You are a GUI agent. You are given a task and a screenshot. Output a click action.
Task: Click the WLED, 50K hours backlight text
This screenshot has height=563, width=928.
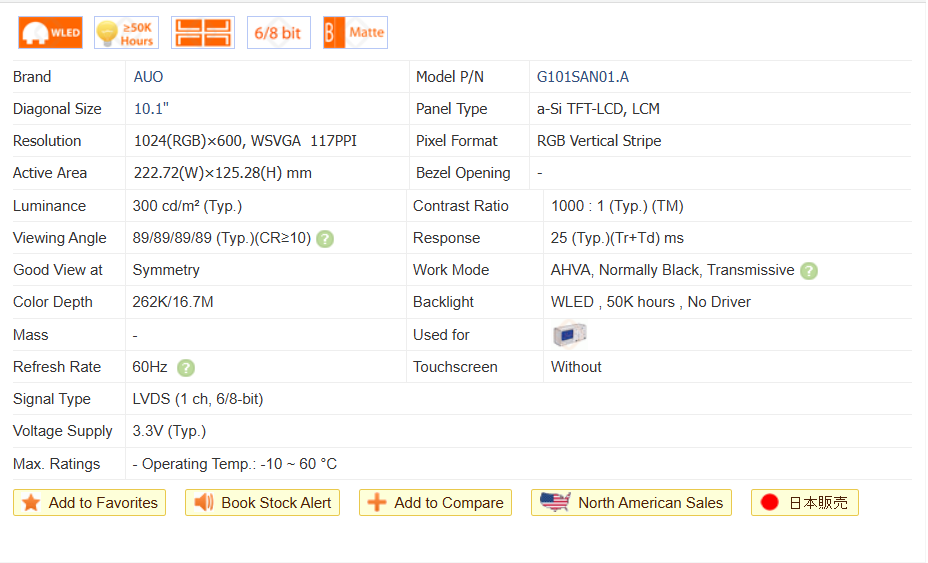click(x=650, y=302)
